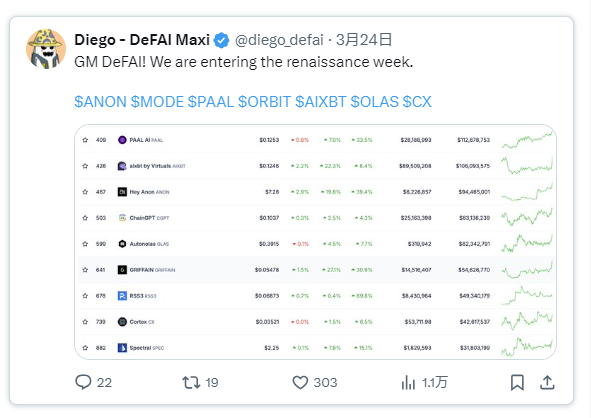This screenshot has height=418, width=591.
Task: Click the $CX cashtag
Action: click(417, 102)
